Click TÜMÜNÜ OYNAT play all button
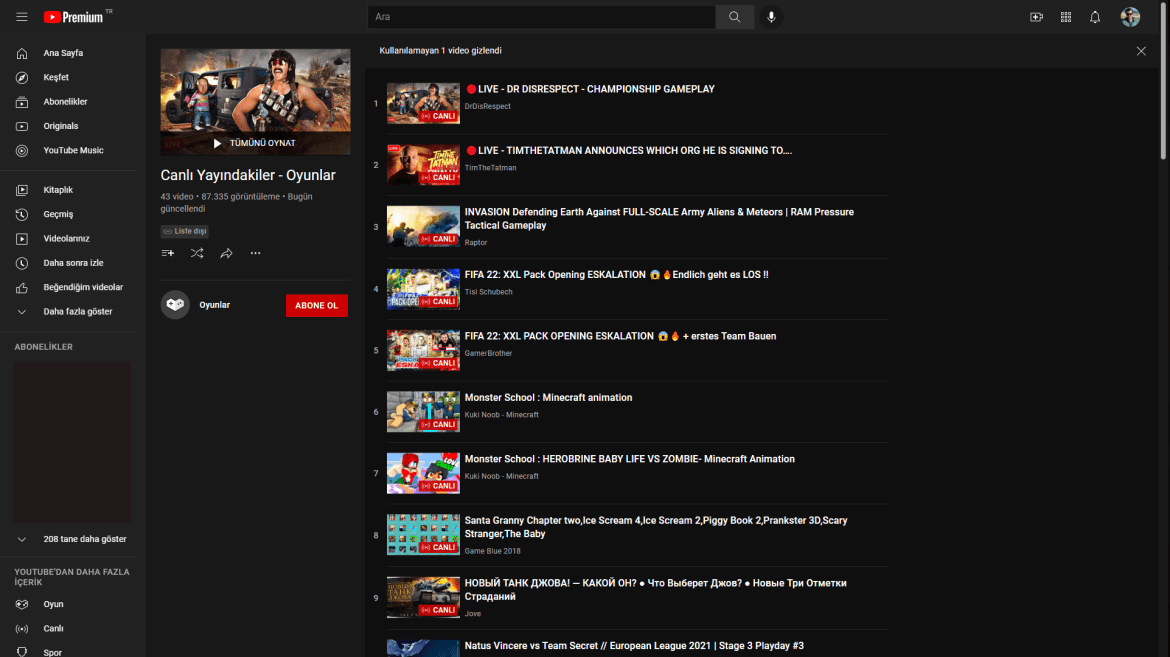The width and height of the screenshot is (1170, 657). [255, 143]
